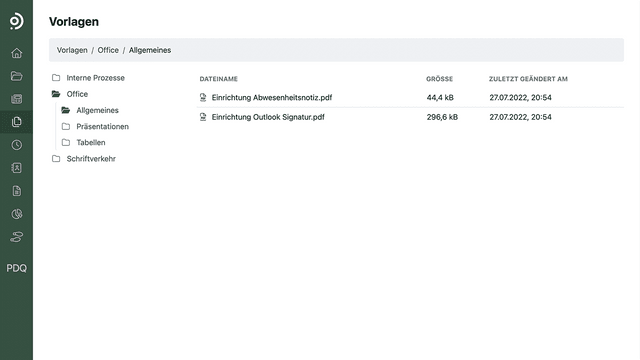Select the documents copy icon in sidebar
640x360 pixels.
(16, 122)
